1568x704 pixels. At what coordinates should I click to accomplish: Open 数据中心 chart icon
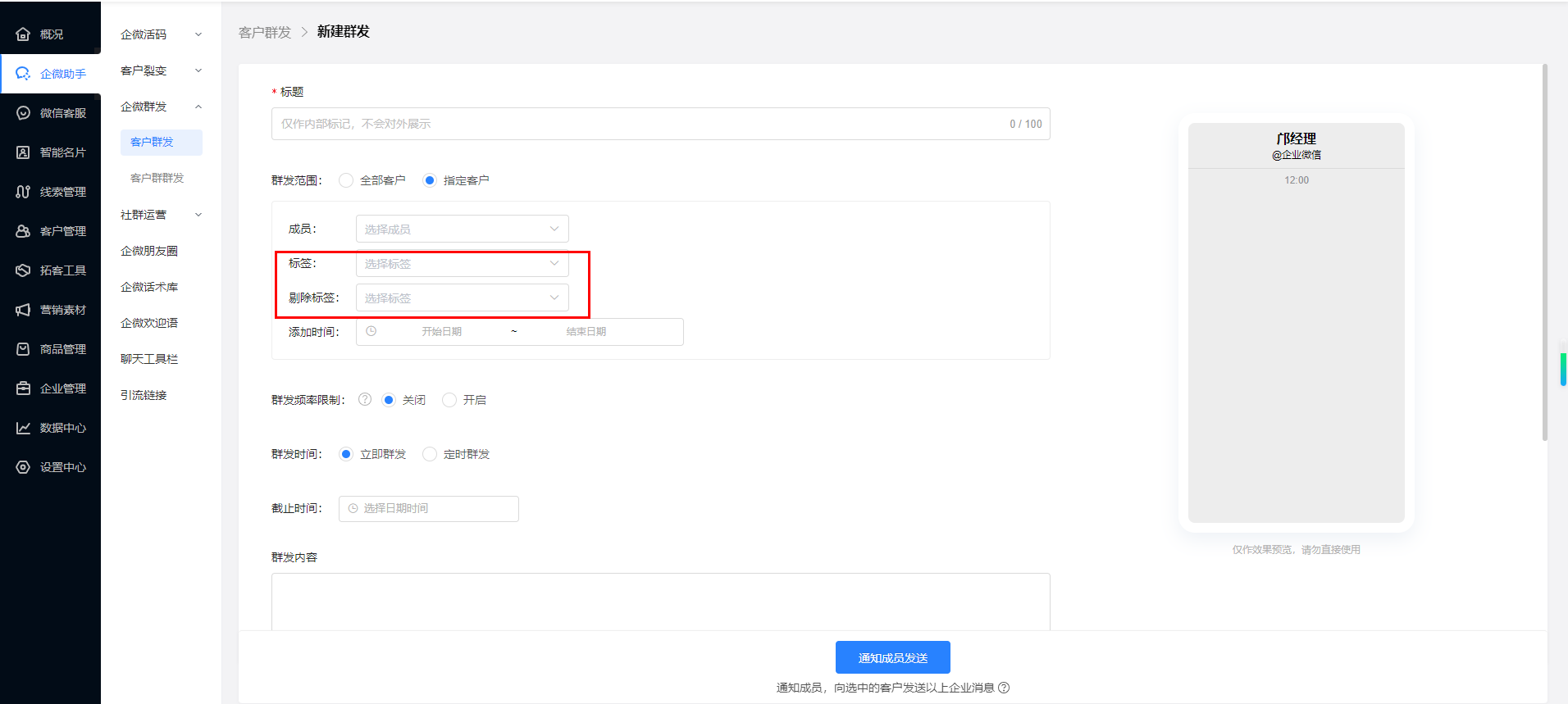23,428
